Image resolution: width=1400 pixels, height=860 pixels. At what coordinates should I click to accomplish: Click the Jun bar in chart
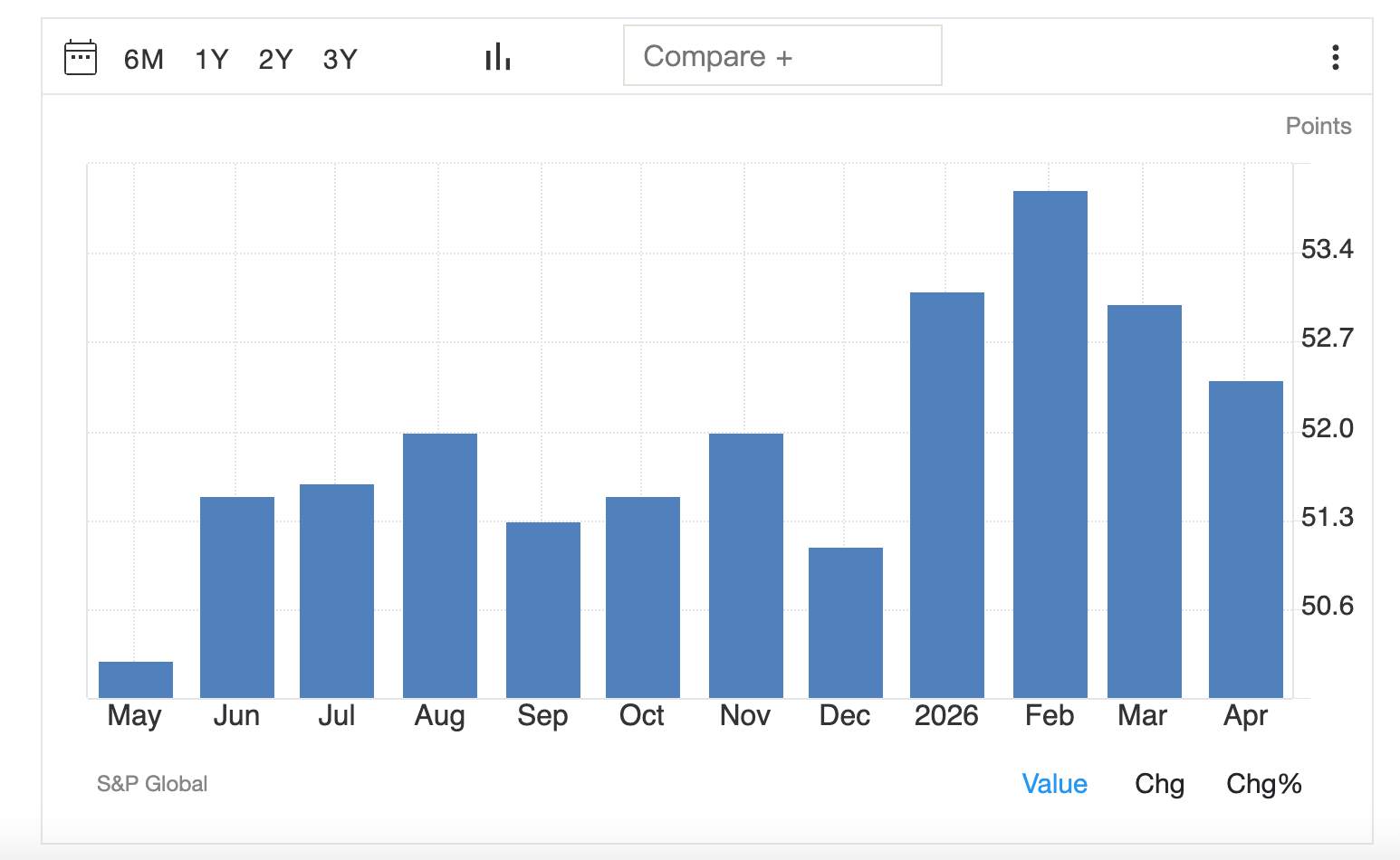pyautogui.click(x=237, y=597)
